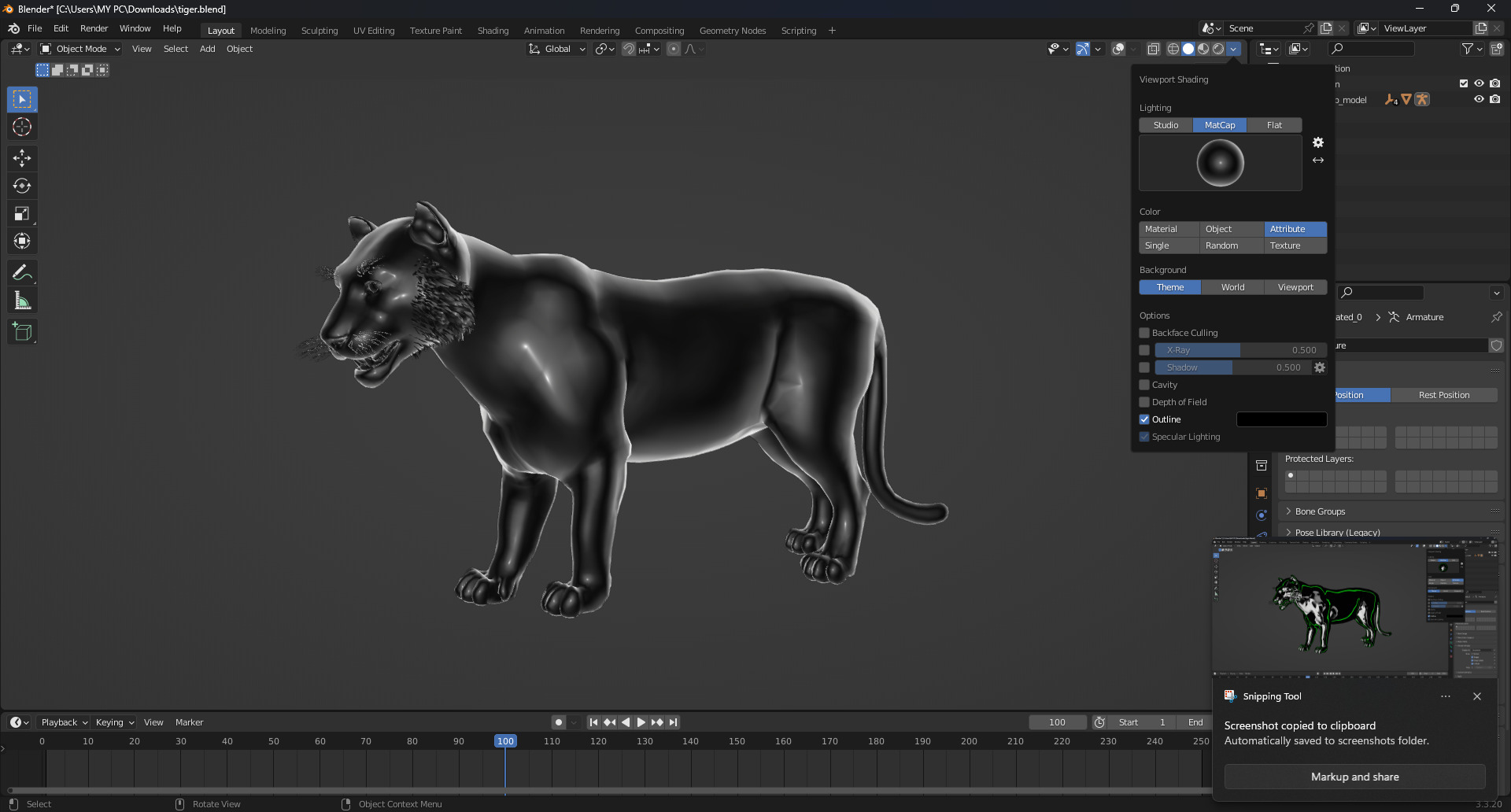
Task: Toggle viewport gizmo icon
Action: [1083, 49]
